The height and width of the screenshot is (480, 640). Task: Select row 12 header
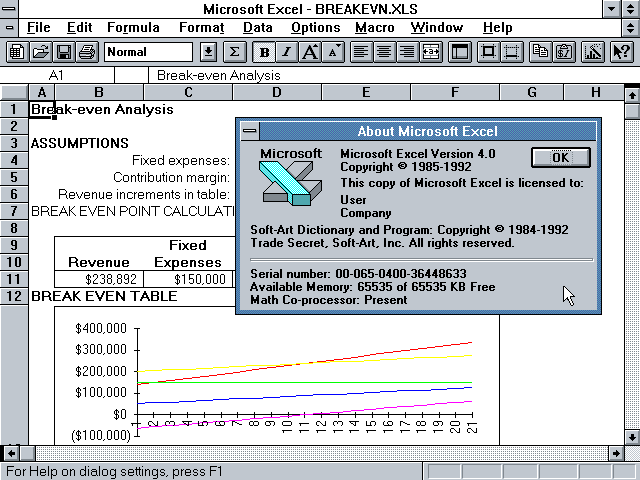14,296
